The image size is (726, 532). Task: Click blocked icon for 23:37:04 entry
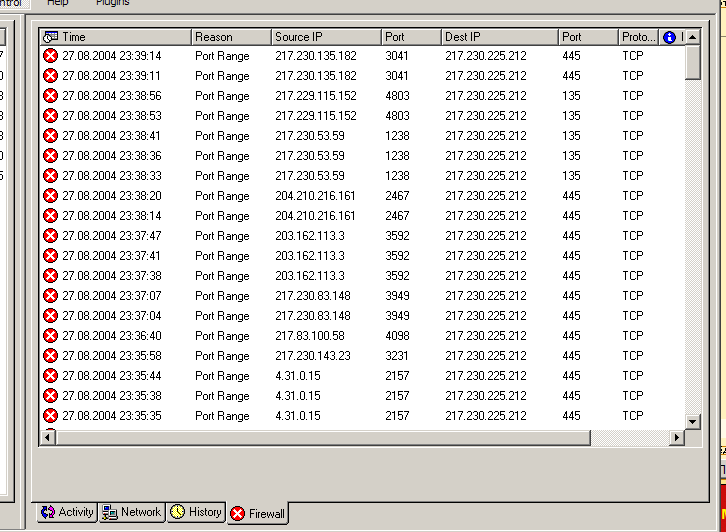click(x=50, y=316)
